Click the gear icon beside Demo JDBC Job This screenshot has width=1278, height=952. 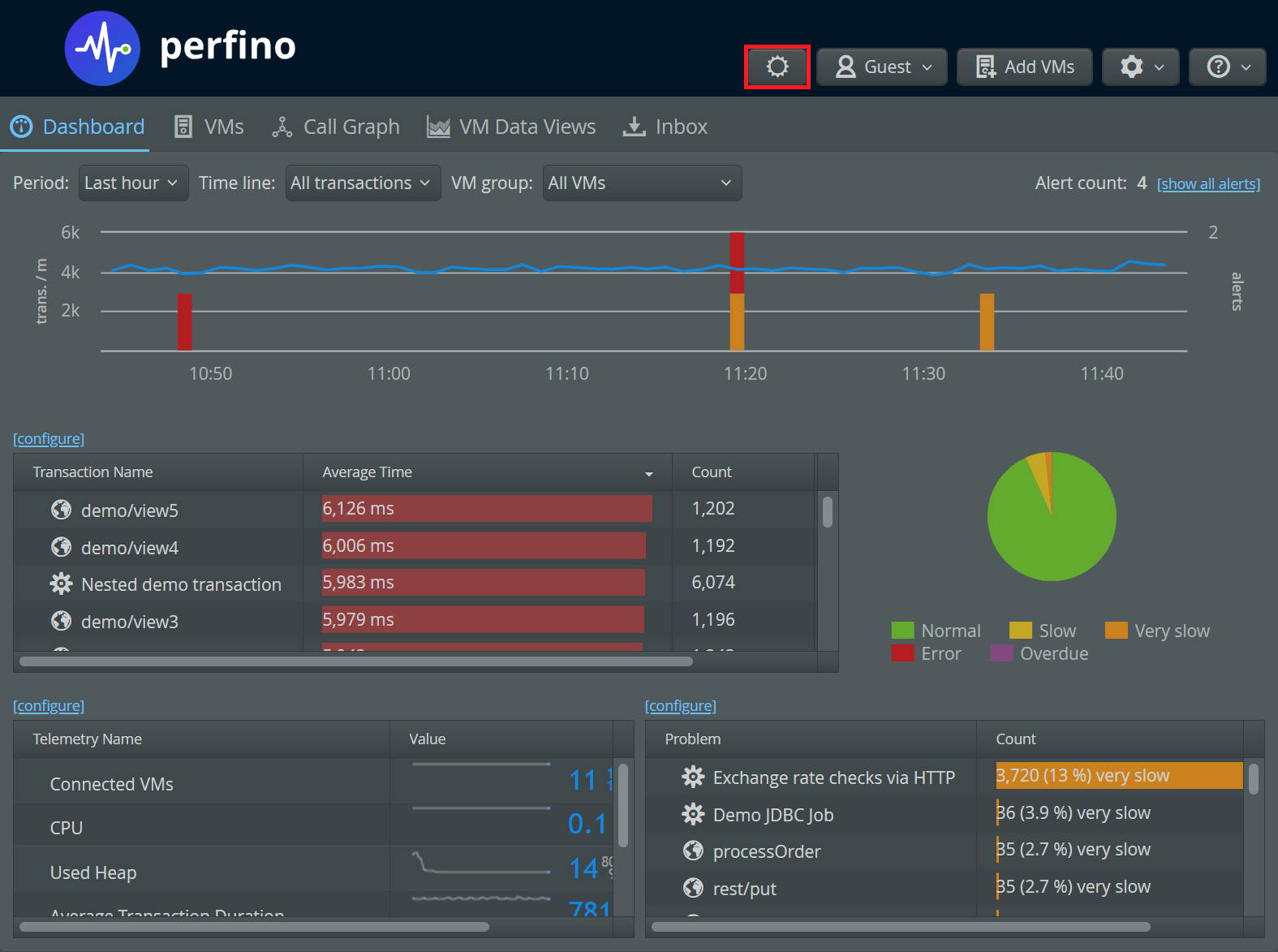693,814
